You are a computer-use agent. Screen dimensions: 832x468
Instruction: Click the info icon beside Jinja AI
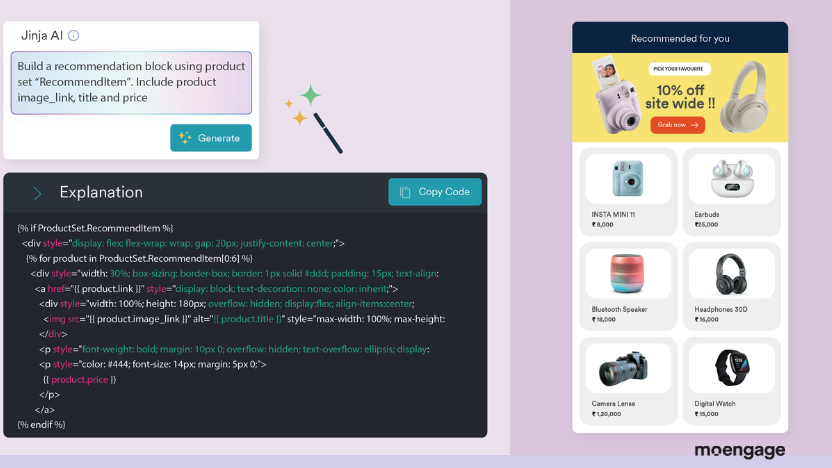pyautogui.click(x=73, y=36)
